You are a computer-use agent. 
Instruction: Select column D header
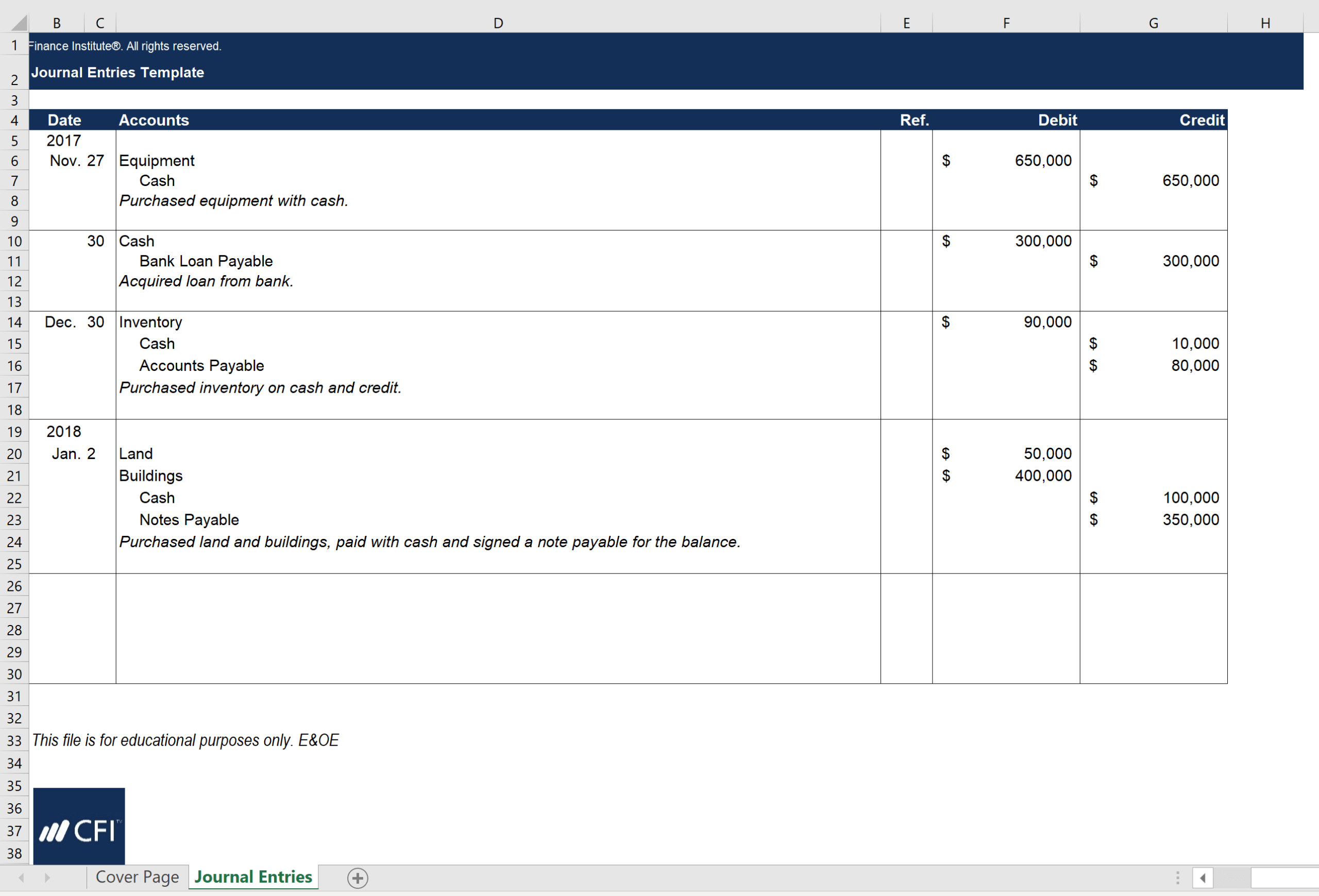click(x=498, y=23)
